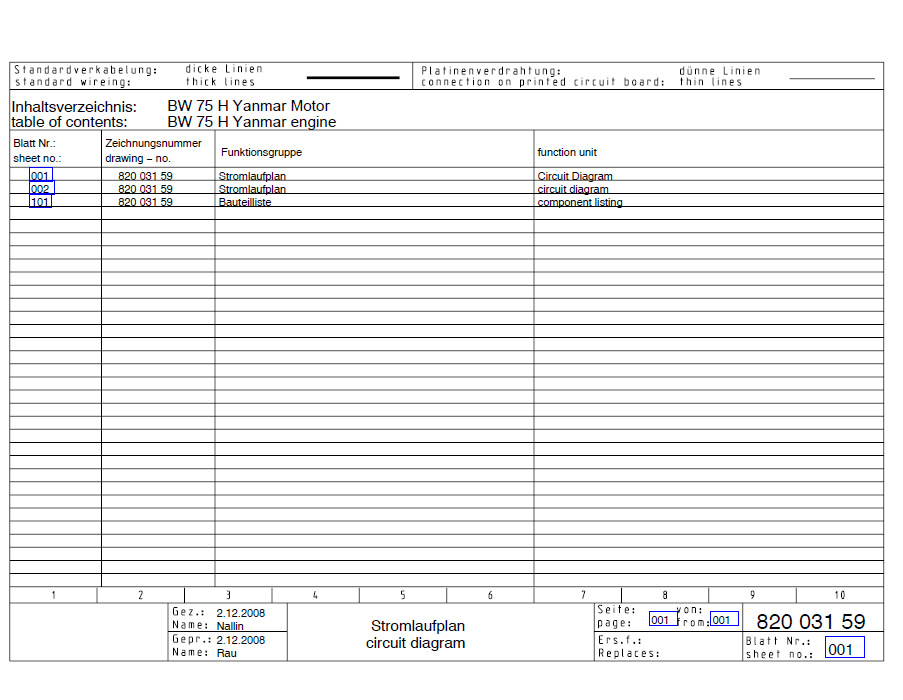The image size is (903, 700).
Task: Click 'Stromlaufplan' in the row 002
Action: pyautogui.click(x=252, y=189)
